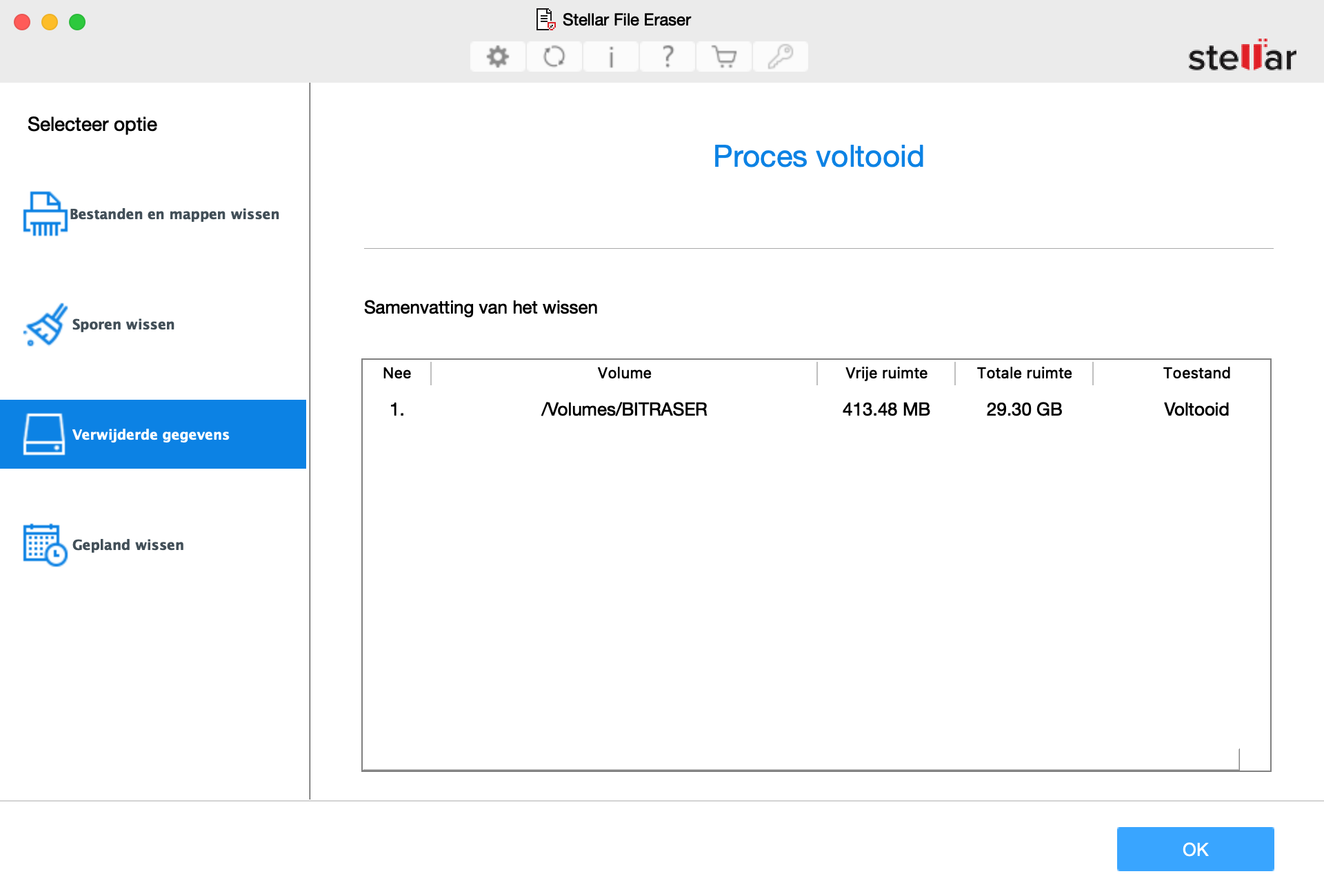This screenshot has height=896, width=1324.
Task: Click the Stellar File Eraser title icon
Action: (x=546, y=19)
